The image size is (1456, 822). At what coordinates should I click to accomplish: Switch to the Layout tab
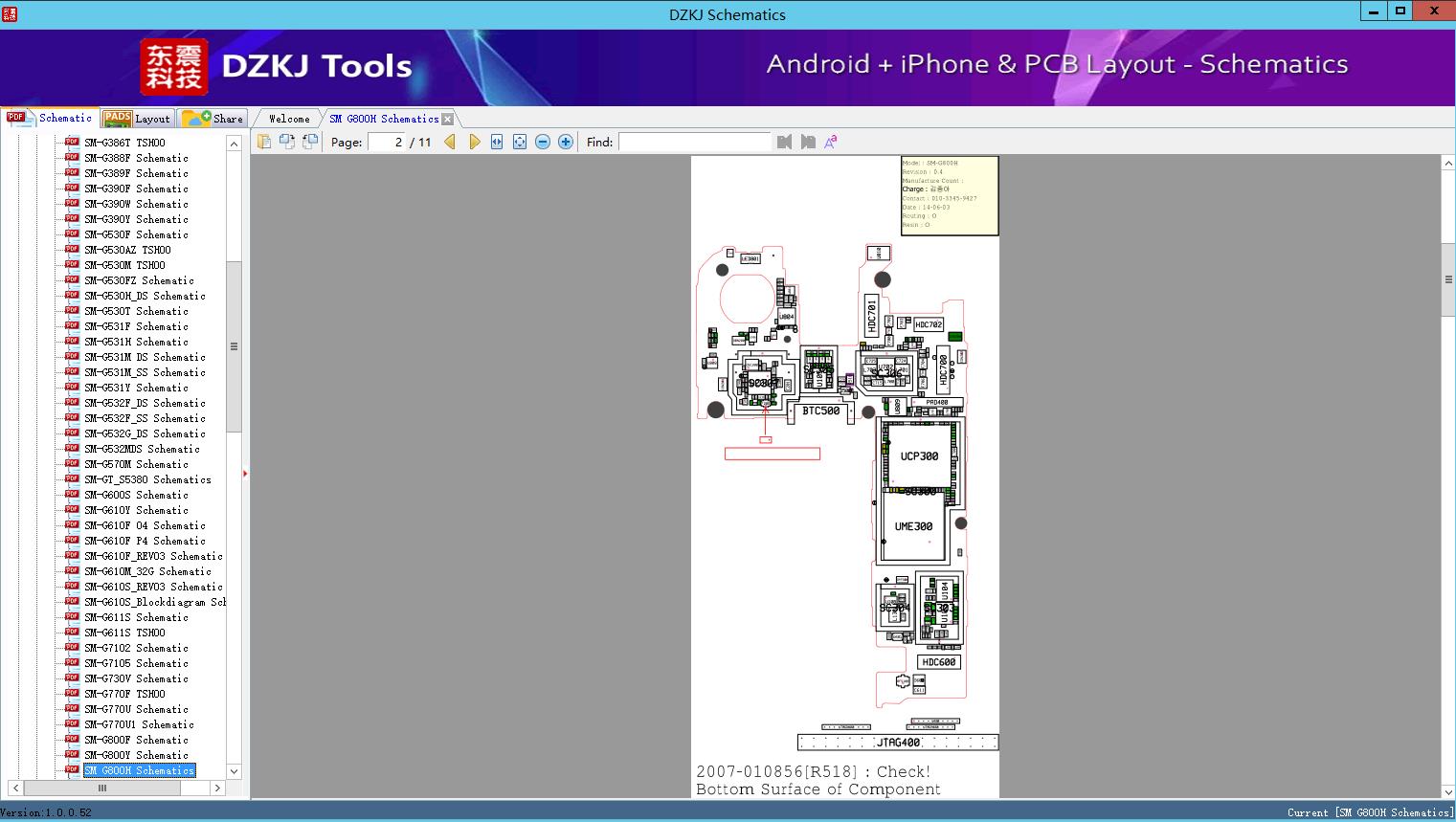(138, 119)
